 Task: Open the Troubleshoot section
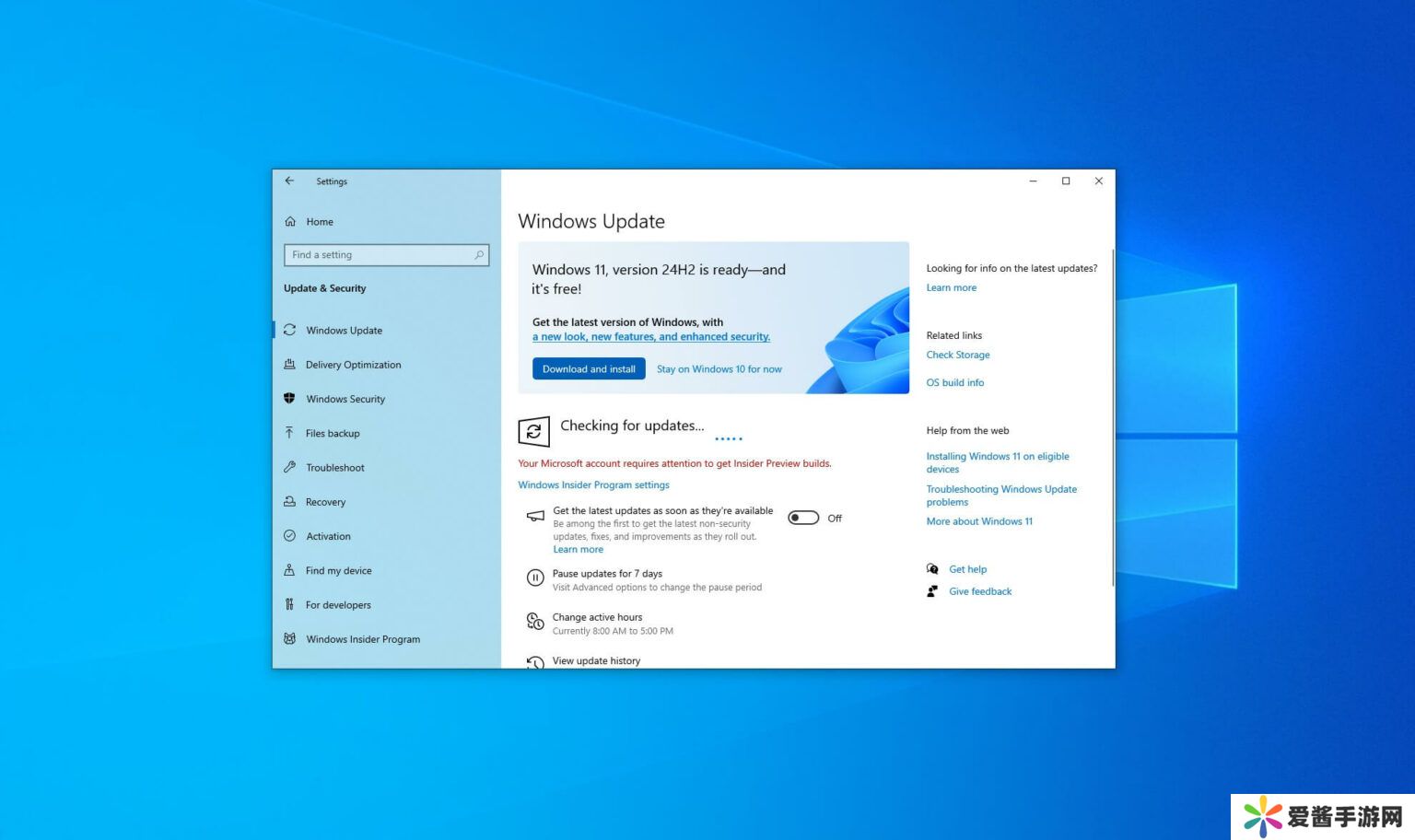(335, 468)
